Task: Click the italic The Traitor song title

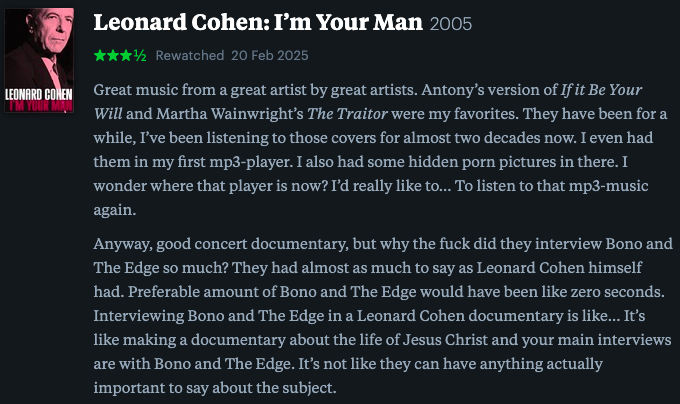Action: click(347, 114)
